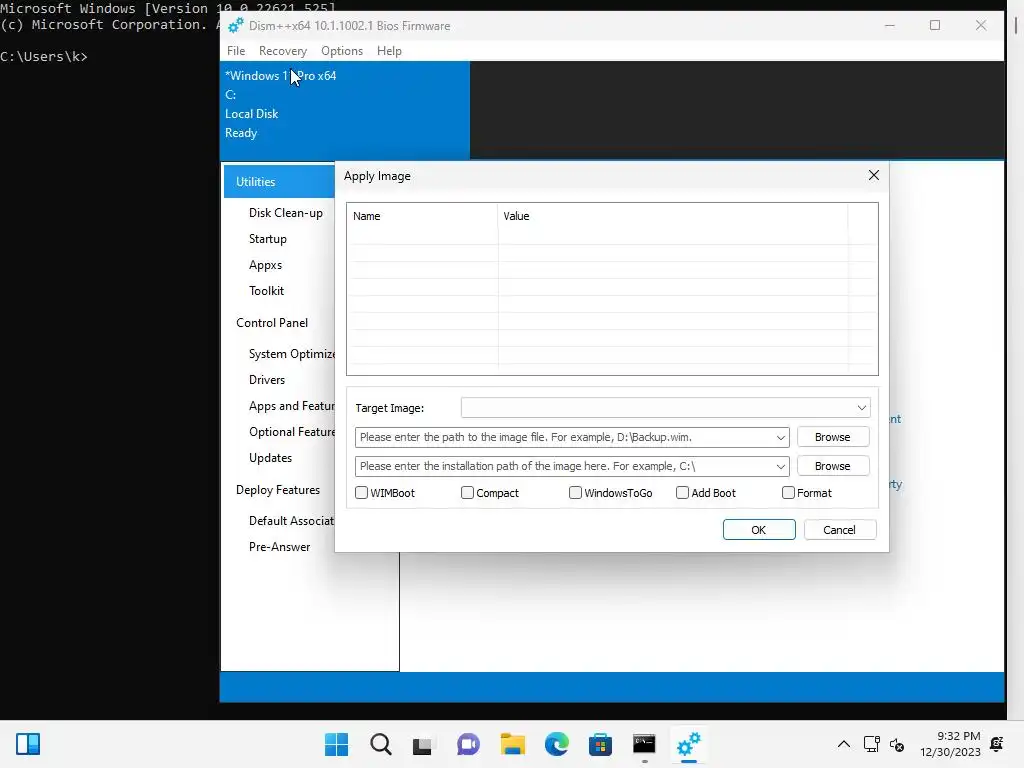1024x768 pixels.
Task: Open File Explorer from the taskbar
Action: (x=513, y=744)
